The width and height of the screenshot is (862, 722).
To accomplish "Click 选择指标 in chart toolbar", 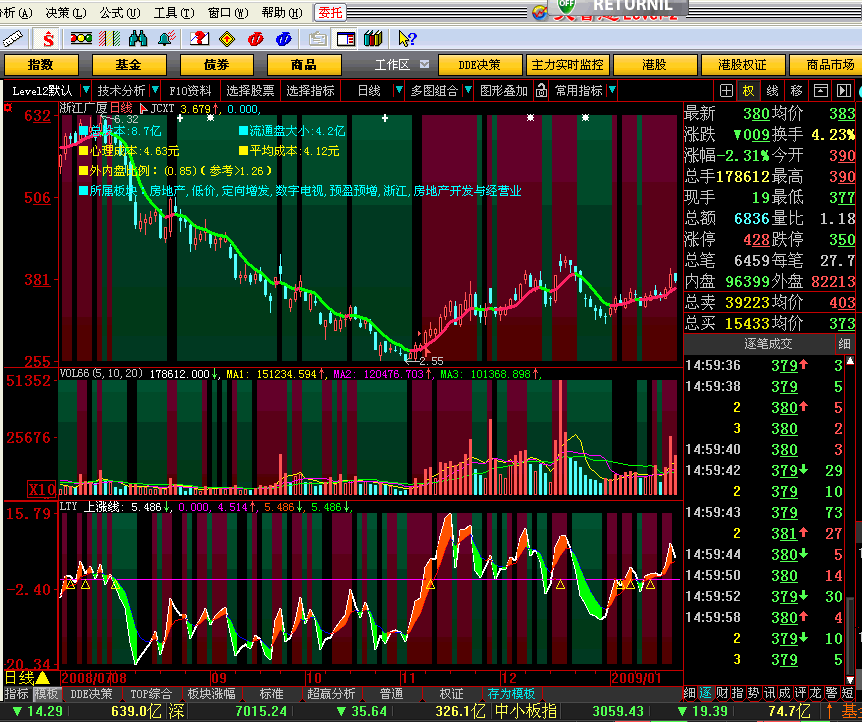I will pos(311,90).
